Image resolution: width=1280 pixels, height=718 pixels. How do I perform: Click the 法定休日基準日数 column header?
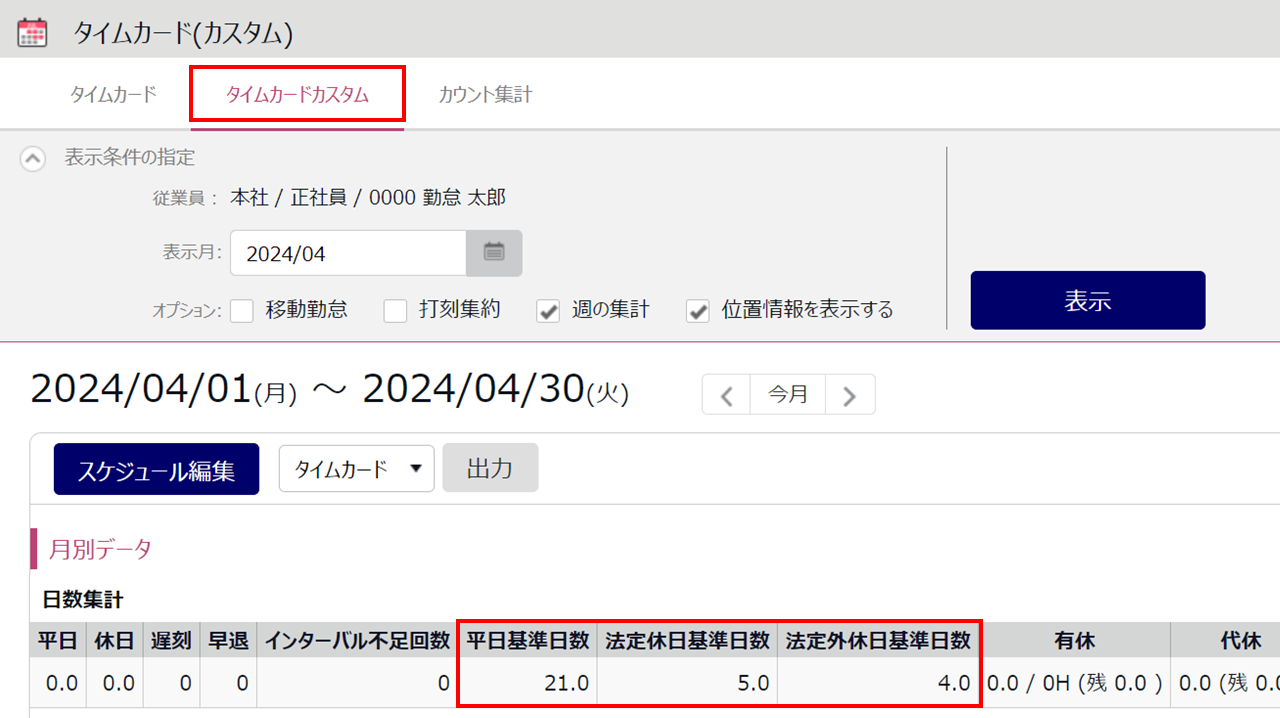point(687,640)
